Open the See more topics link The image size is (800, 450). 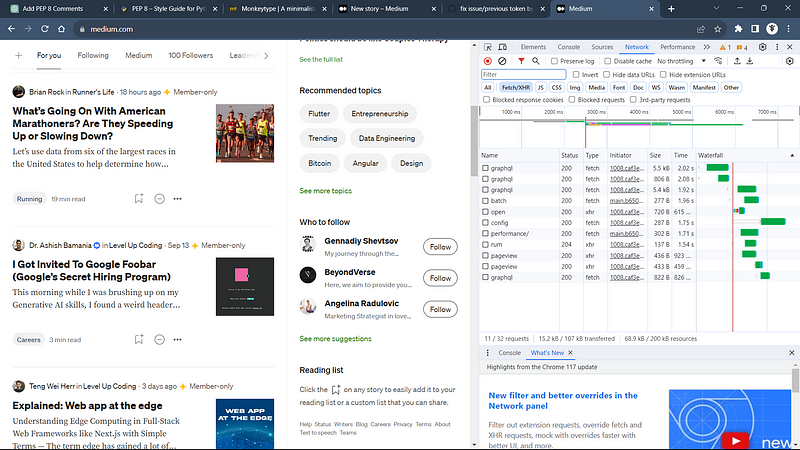[x=326, y=191]
